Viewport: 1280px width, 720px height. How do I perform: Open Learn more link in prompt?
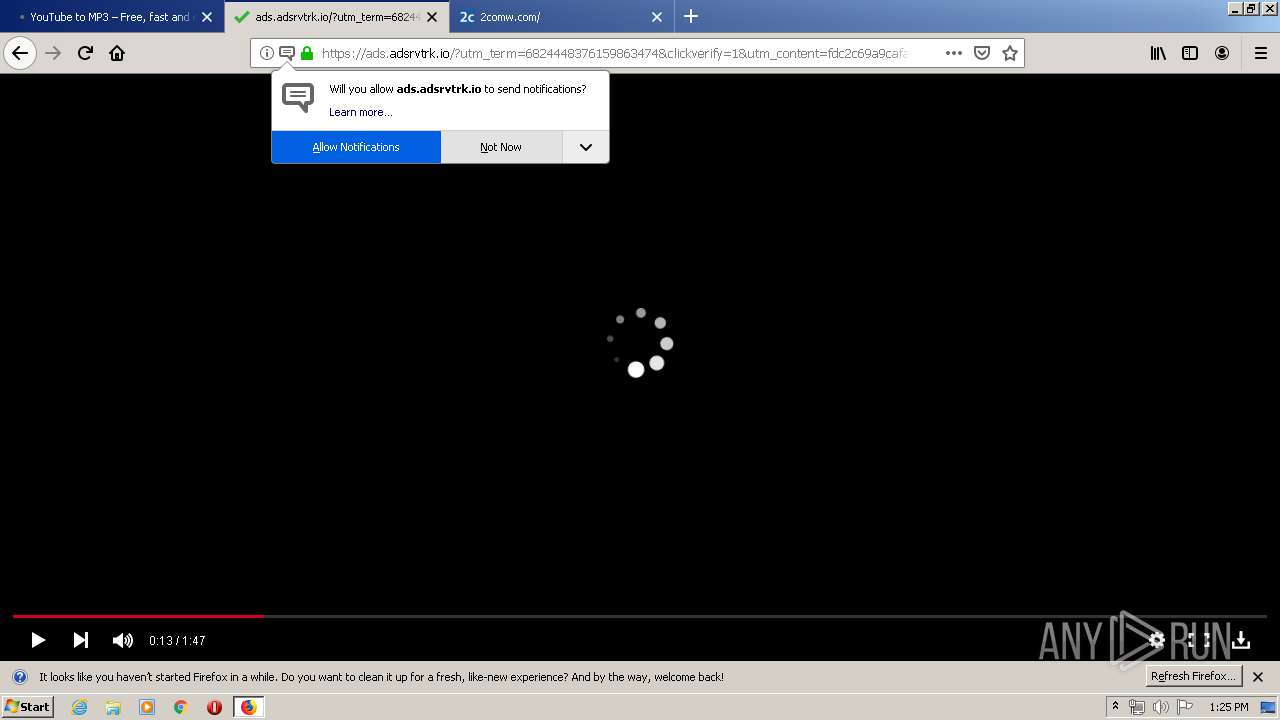[x=361, y=112]
